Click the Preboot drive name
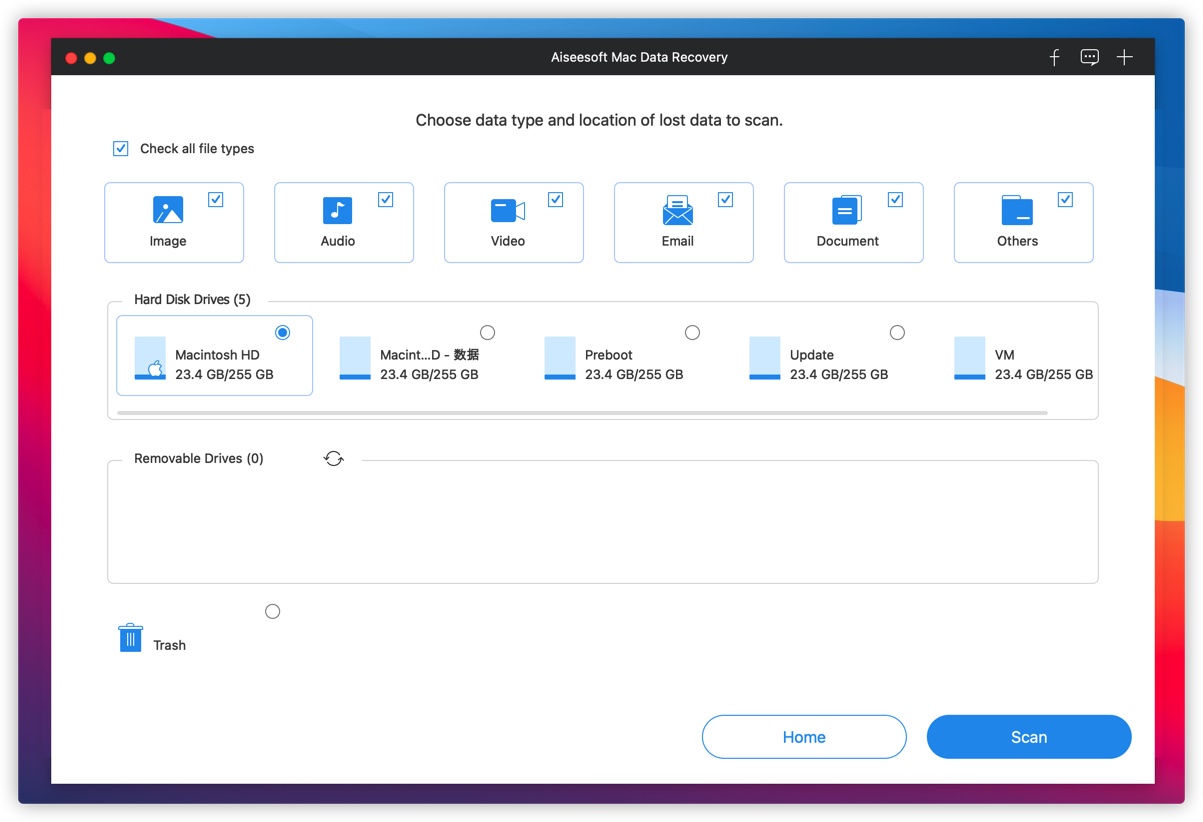The image size is (1203, 822). [609, 355]
